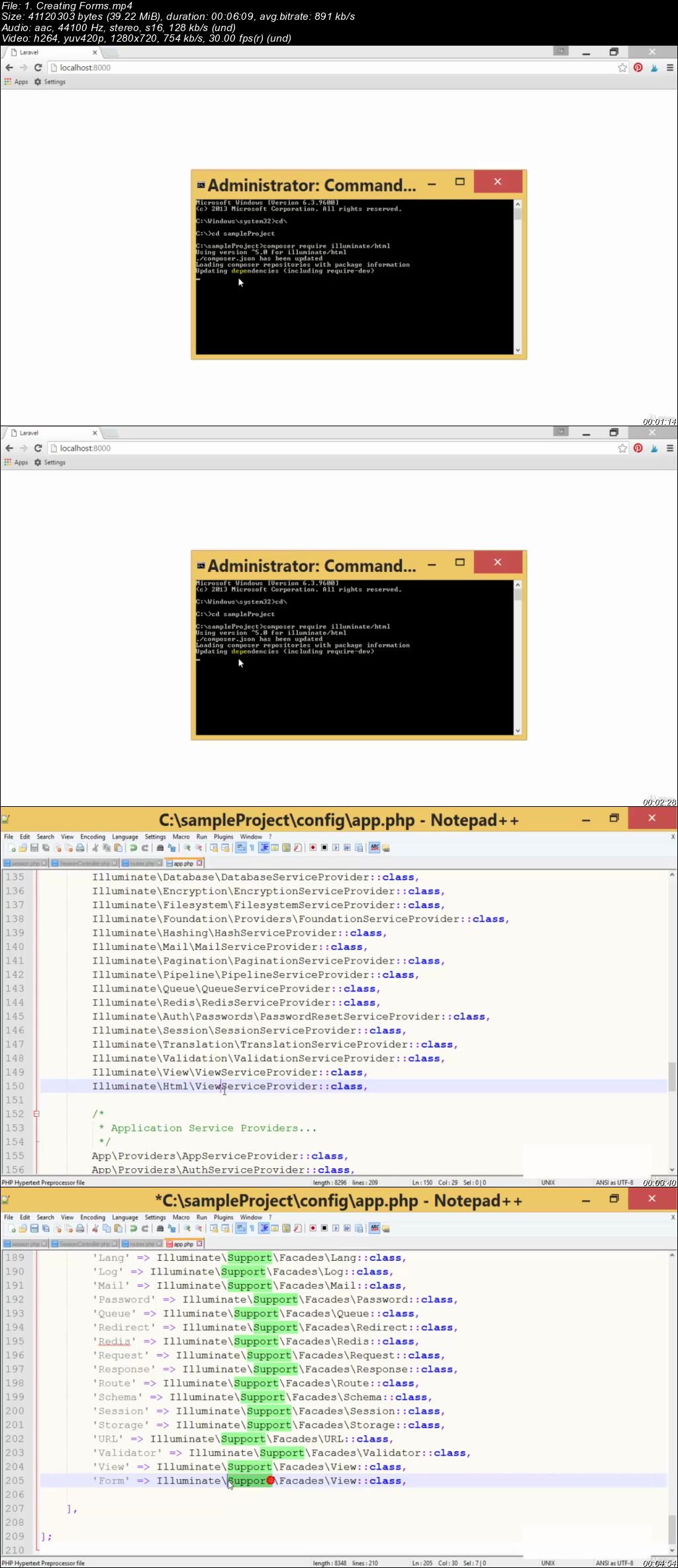Click up scroll arrow in 00:02:28 Command Prompt
678x1568 pixels.
point(518,584)
